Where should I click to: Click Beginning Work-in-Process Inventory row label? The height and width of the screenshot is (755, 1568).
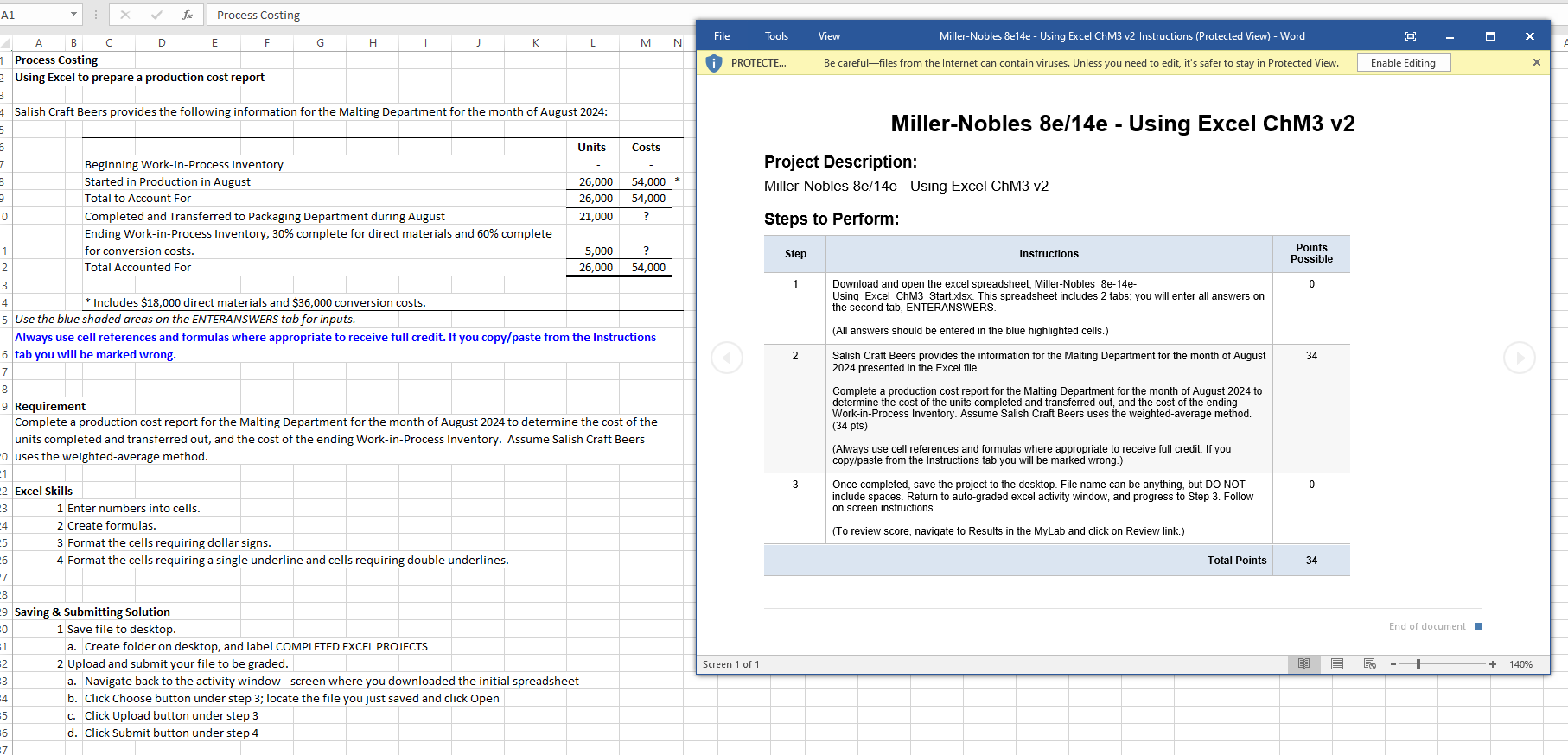[184, 164]
